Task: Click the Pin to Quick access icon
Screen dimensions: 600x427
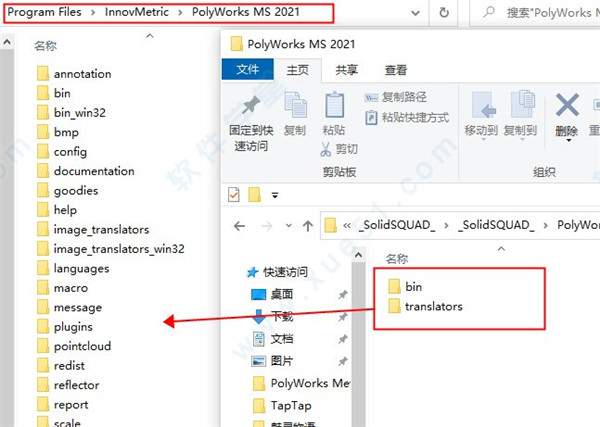Action: tap(251, 105)
